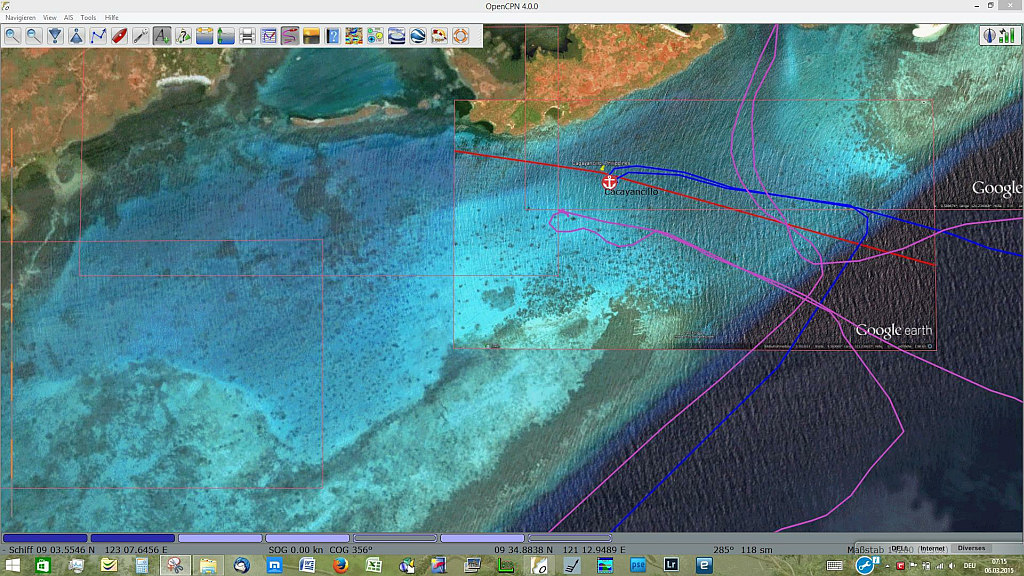Viewport: 1024px width, 576px height.
Task: Open the Options wrench icon
Action: pos(140,36)
